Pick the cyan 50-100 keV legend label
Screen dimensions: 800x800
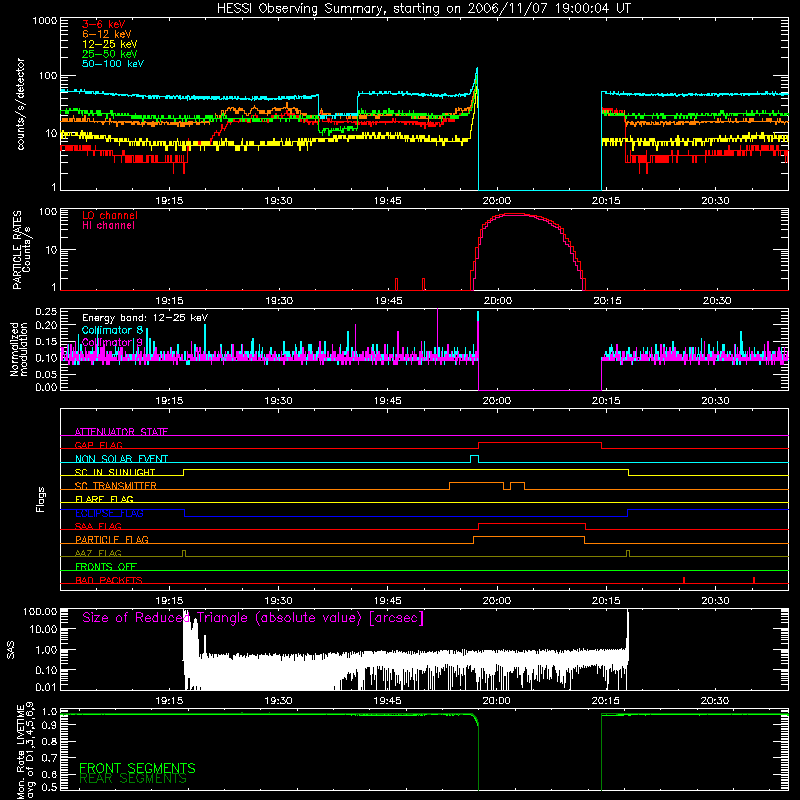point(113,64)
